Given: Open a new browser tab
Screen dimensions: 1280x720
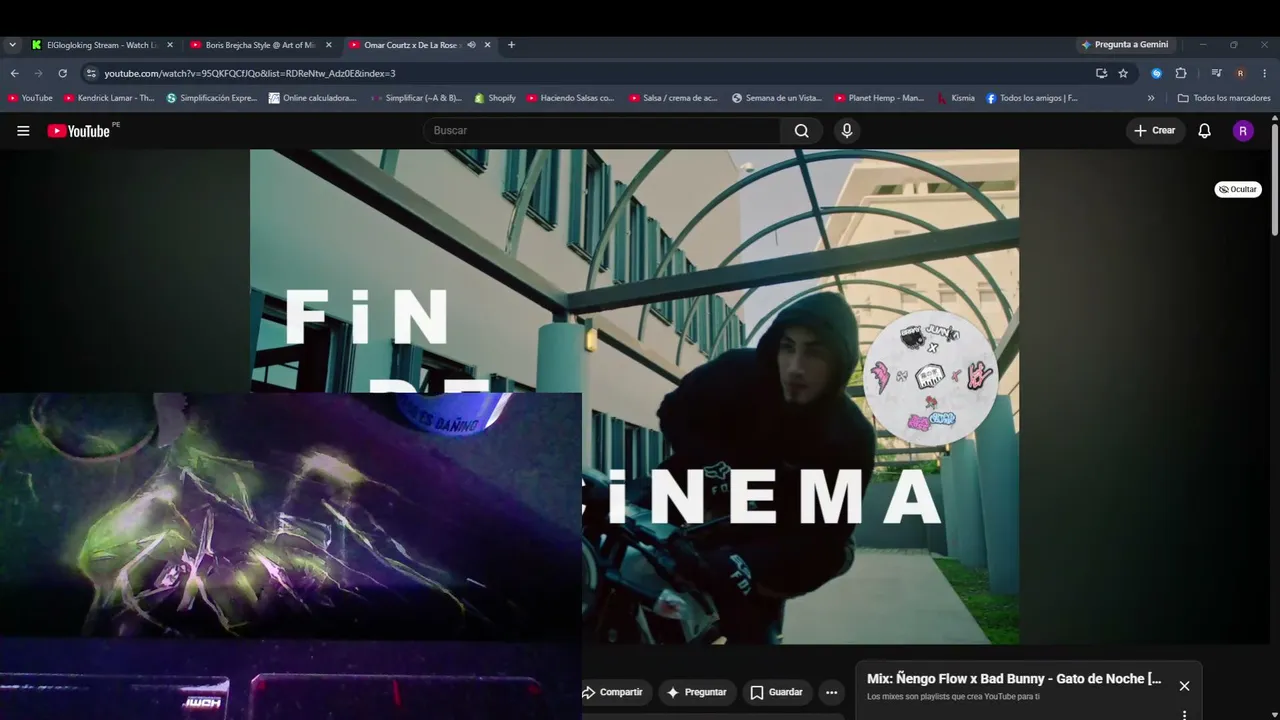Looking at the screenshot, I should click(x=511, y=45).
